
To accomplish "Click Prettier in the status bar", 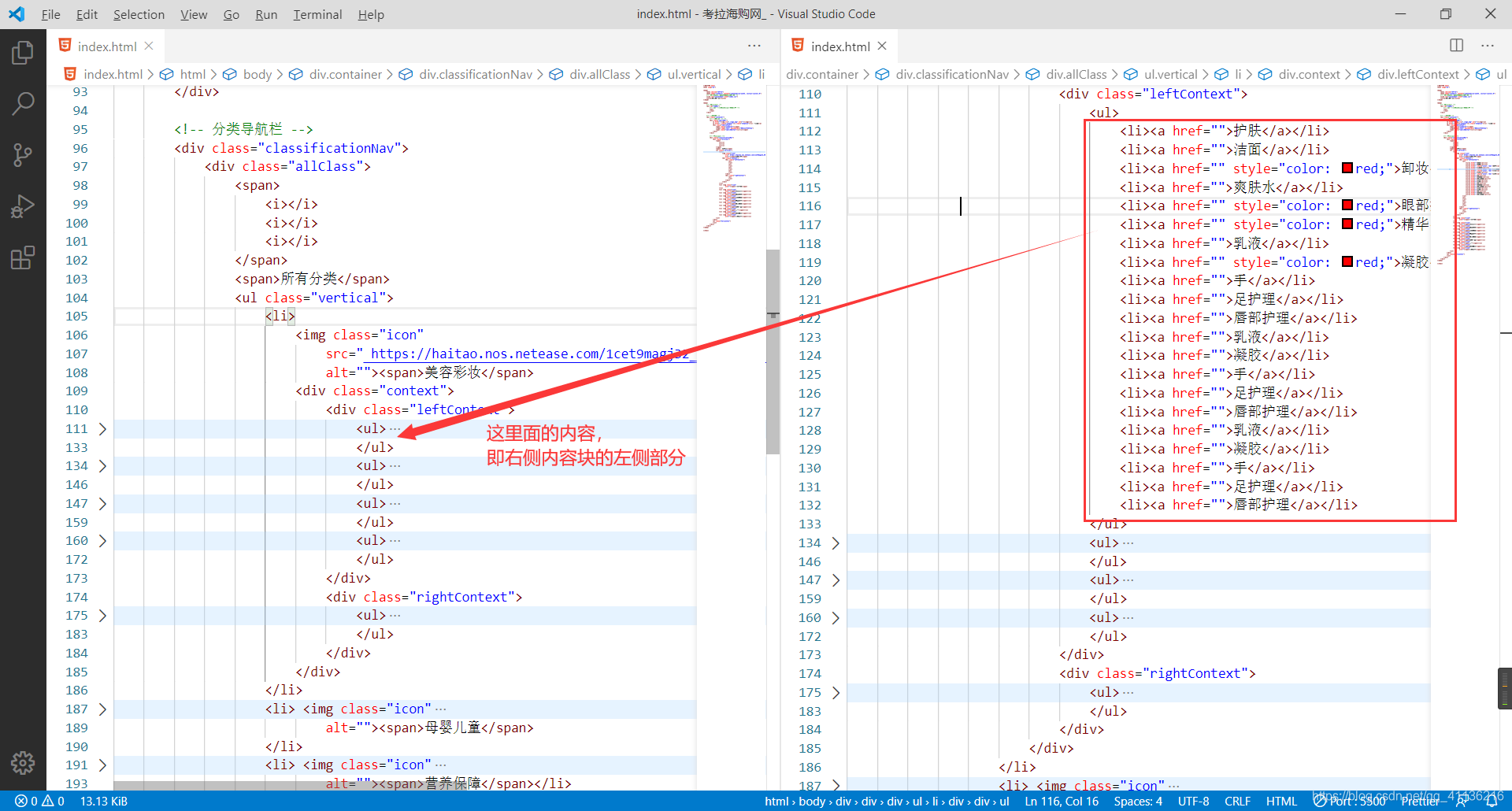I will [x=1421, y=801].
